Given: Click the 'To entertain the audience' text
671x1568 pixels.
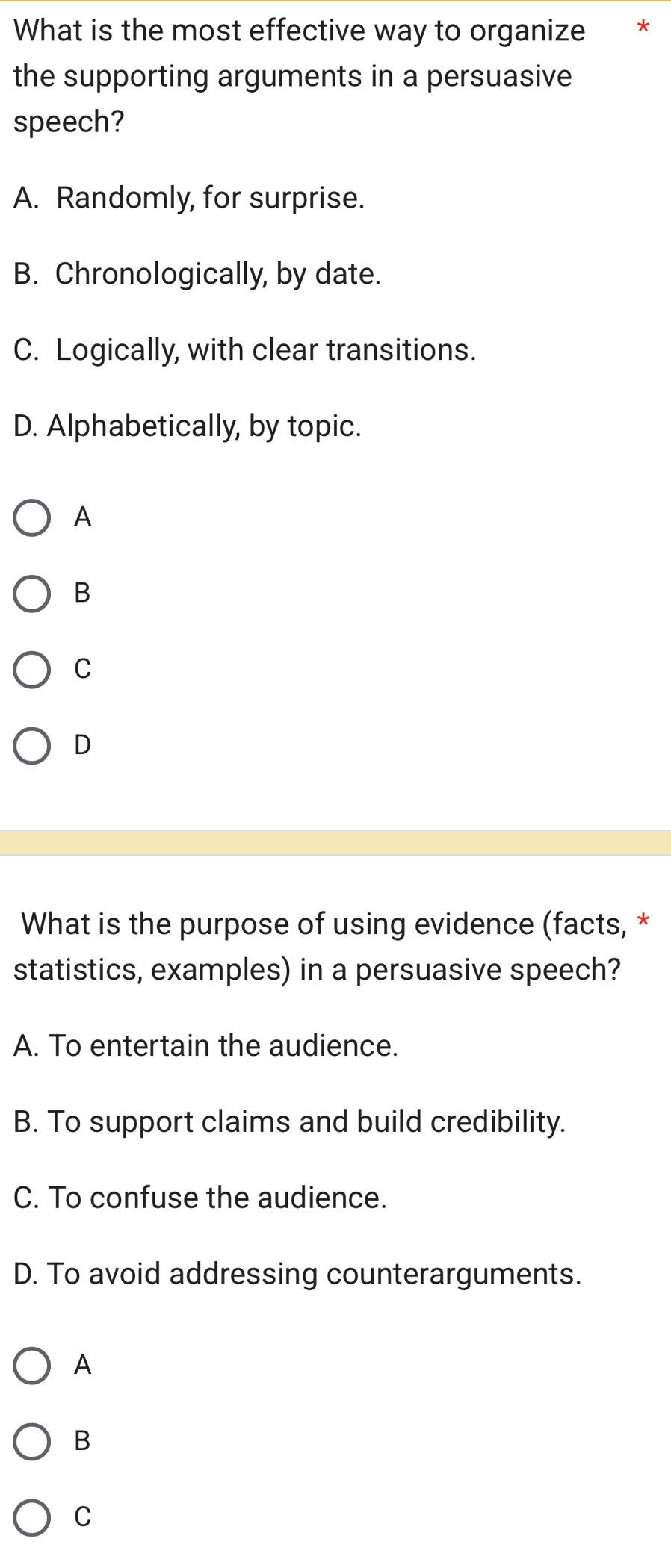Looking at the screenshot, I should 206,1045.
